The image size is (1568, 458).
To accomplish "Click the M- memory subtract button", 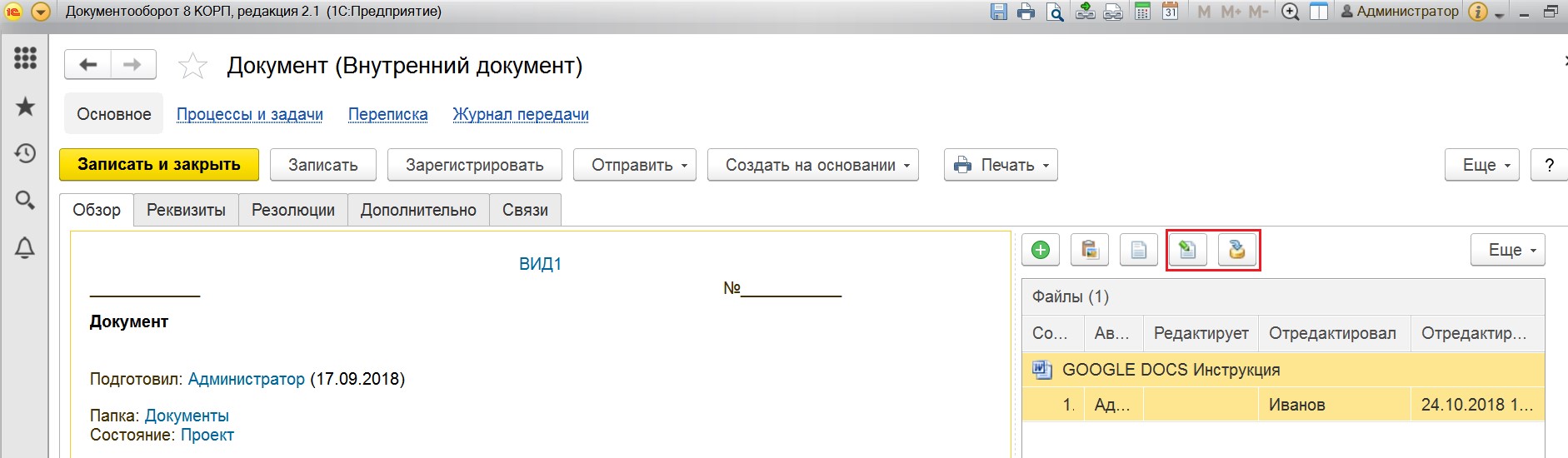I will tap(1258, 12).
